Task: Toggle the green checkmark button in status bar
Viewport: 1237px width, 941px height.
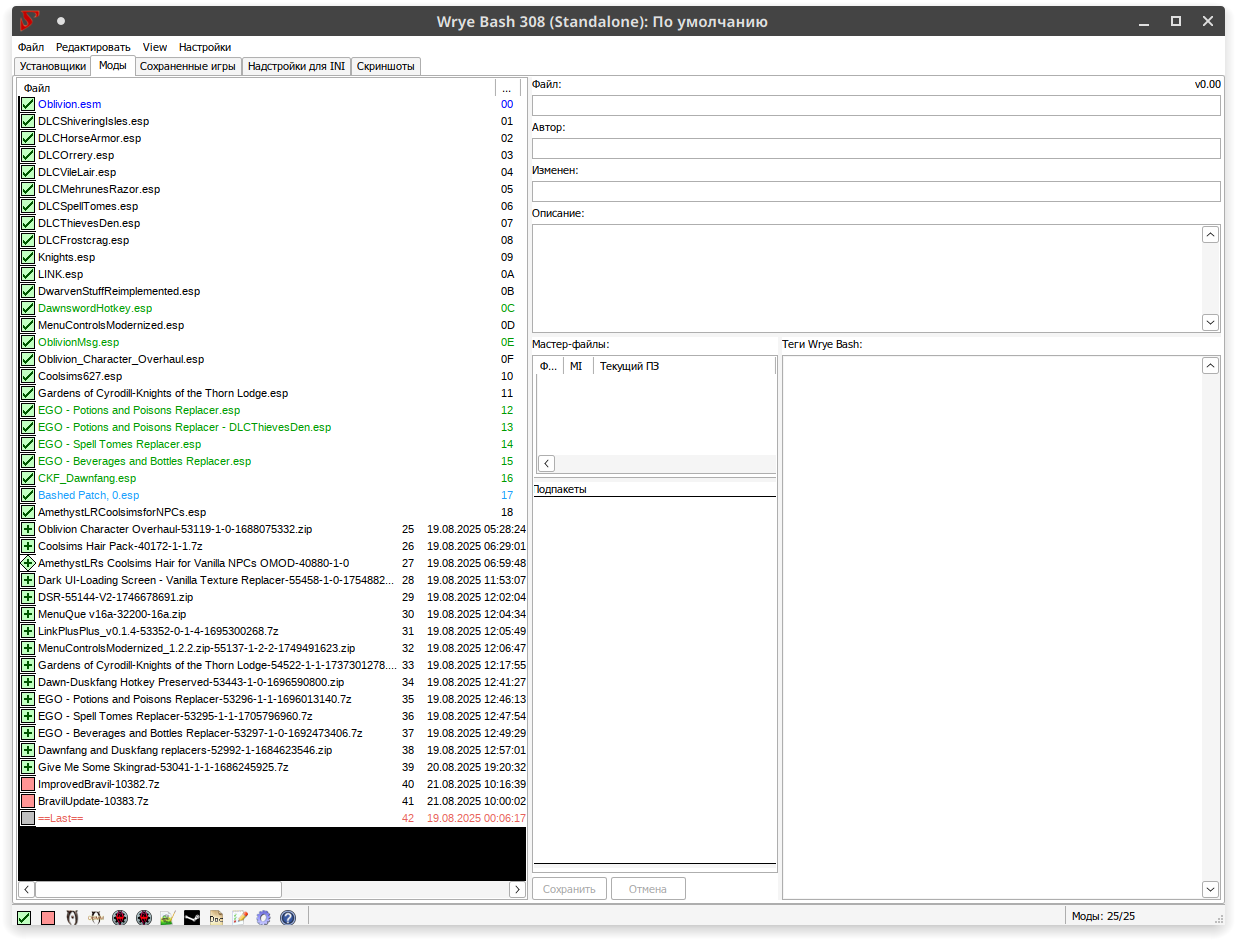Action: [x=24, y=917]
